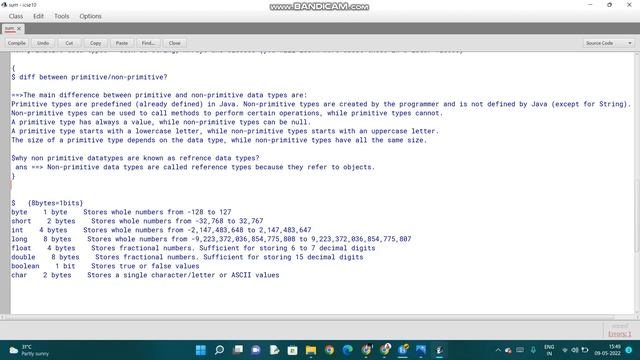The height and width of the screenshot is (360, 640).
Task: Click the editor's vertical scrollbar
Action: pyautogui.click(x=637, y=184)
